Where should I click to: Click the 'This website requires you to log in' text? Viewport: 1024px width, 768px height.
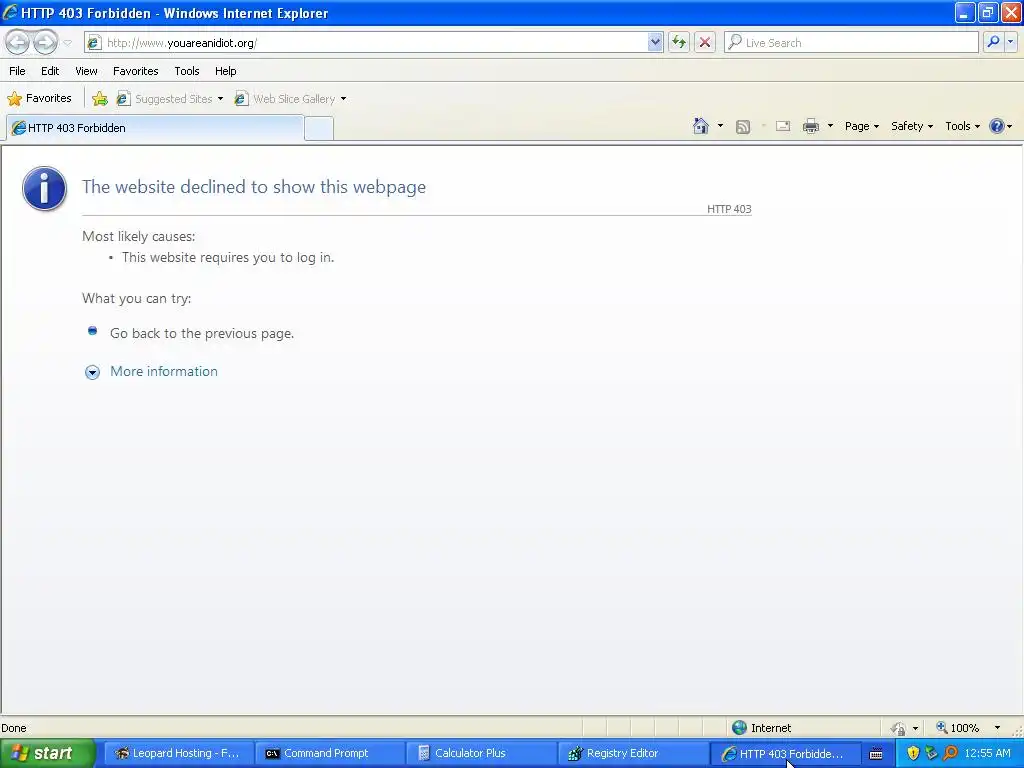coord(228,257)
